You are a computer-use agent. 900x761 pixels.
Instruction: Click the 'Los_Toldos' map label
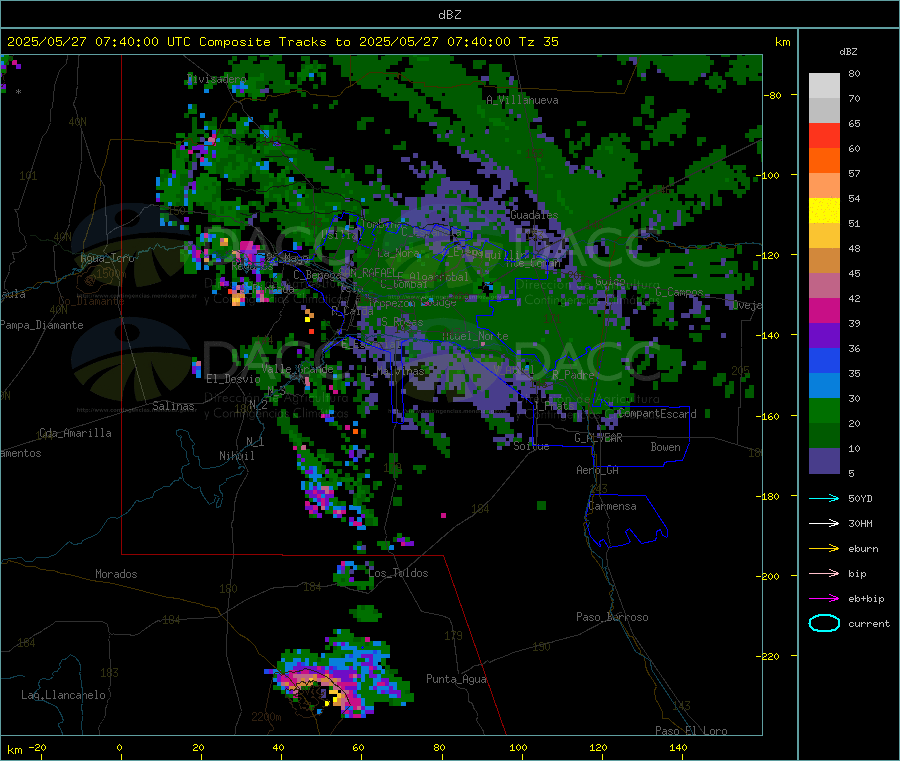(x=398, y=573)
